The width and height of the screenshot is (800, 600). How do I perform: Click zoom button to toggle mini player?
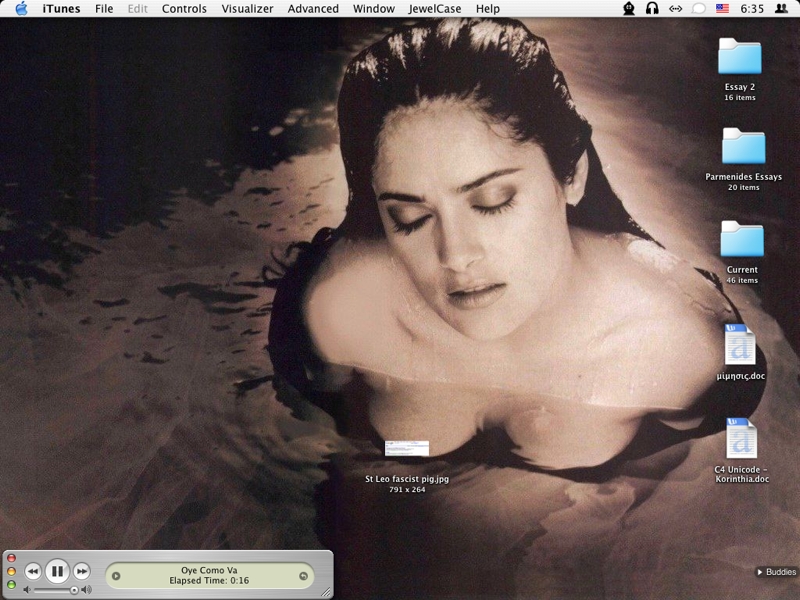(11, 584)
